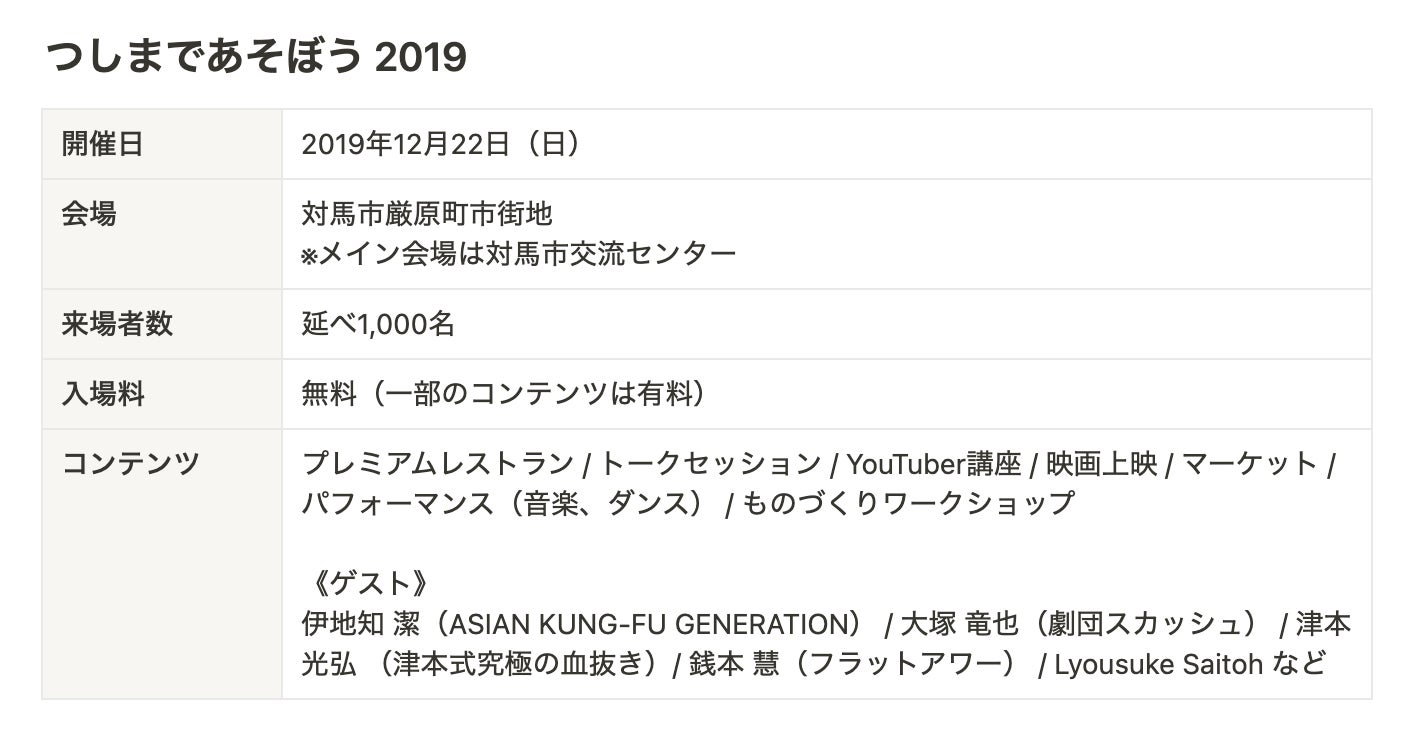
Task: Select the 会場 row label
Action: [89, 214]
